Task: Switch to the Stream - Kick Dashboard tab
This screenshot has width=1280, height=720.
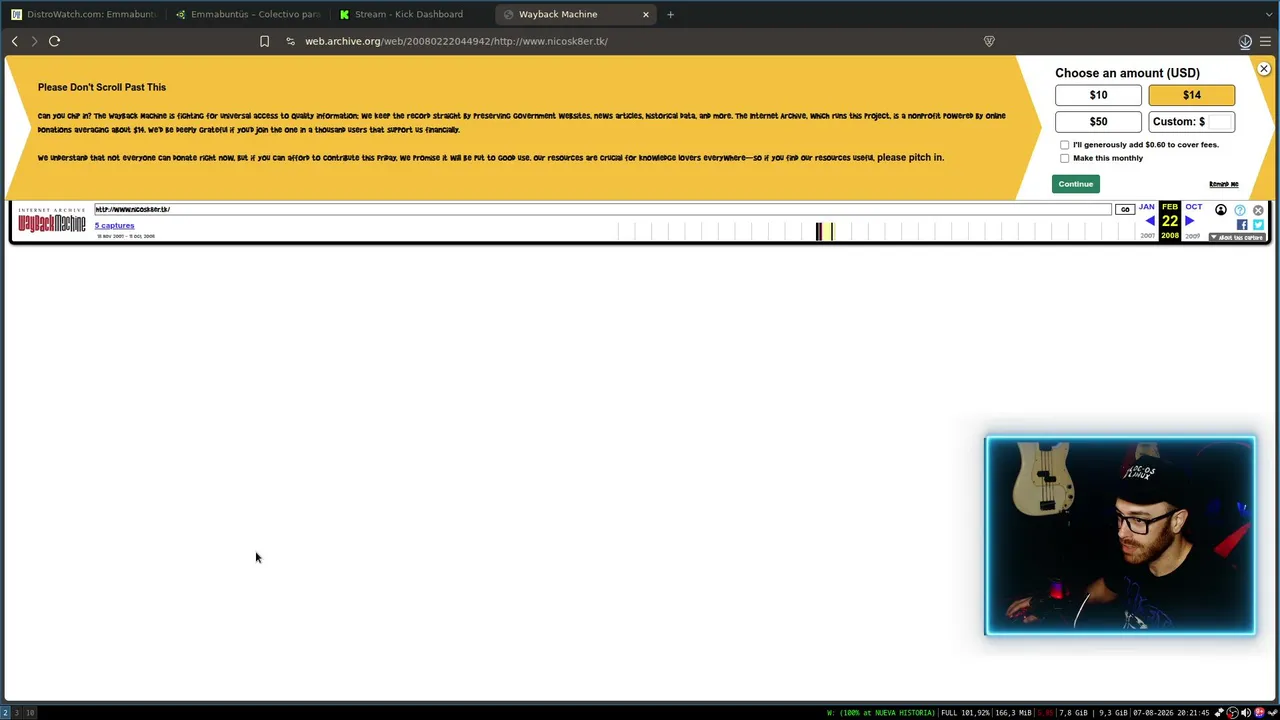Action: click(x=411, y=14)
